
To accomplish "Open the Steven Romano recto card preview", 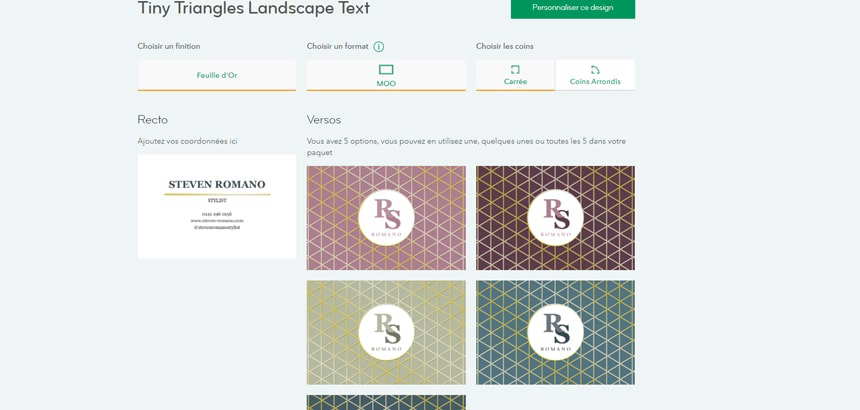I will click(217, 206).
